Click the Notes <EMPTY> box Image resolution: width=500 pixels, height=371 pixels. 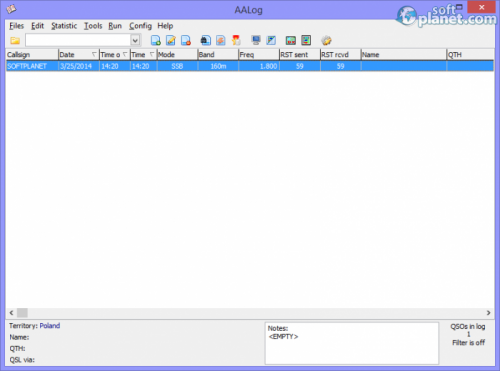click(352, 343)
